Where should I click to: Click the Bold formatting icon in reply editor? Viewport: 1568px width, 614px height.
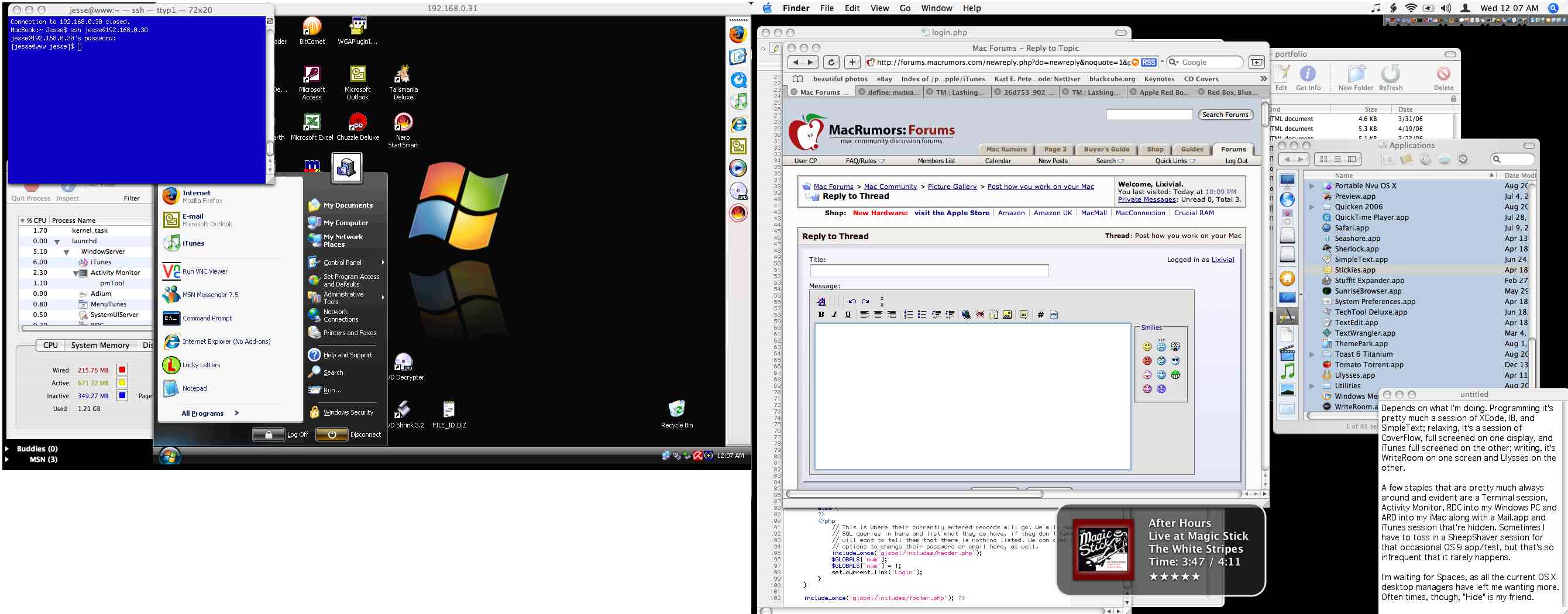point(821,315)
